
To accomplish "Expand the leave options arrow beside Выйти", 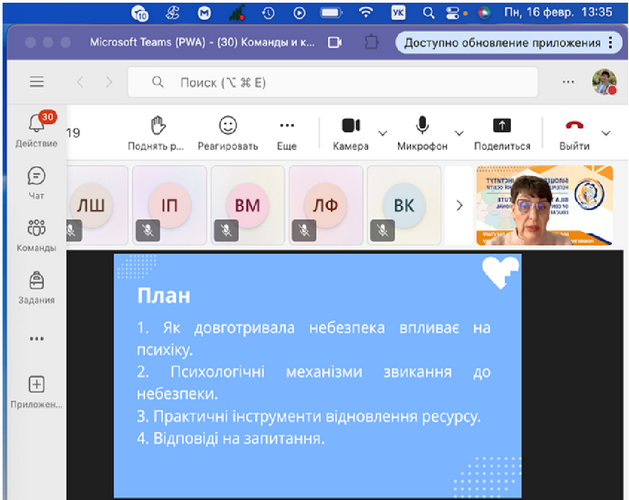I will [606, 132].
